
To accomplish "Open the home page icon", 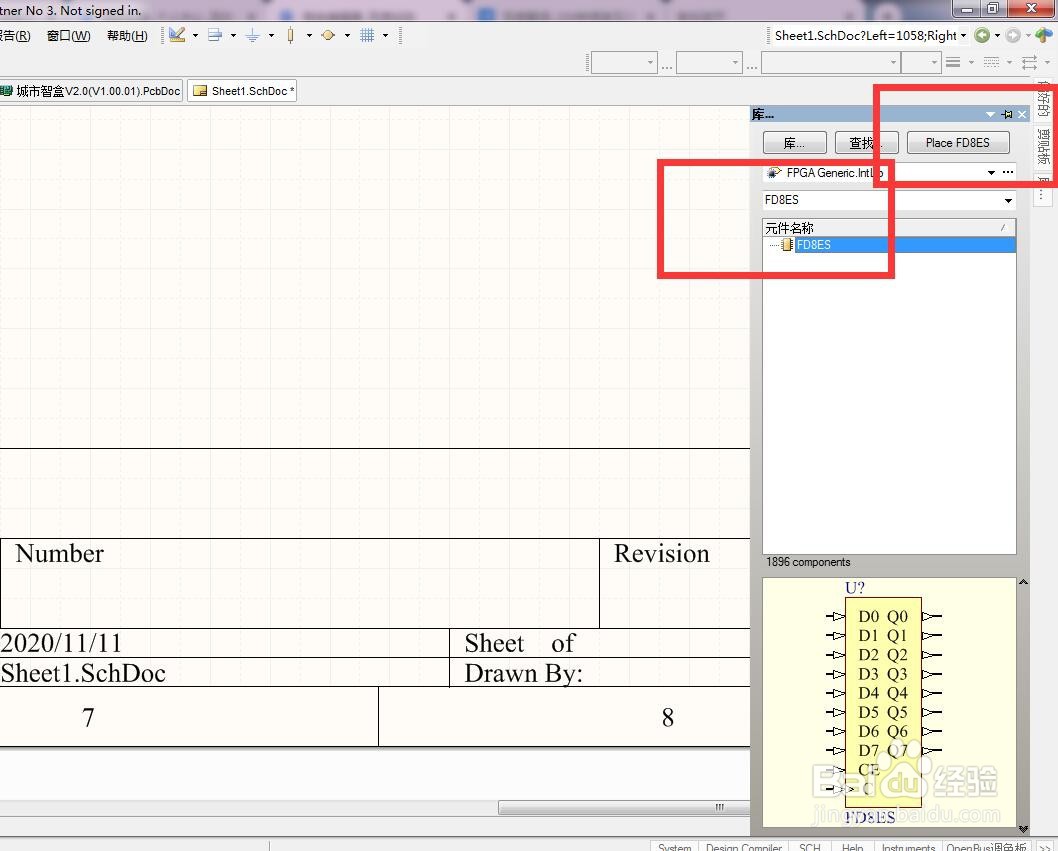I will pos(1044,34).
